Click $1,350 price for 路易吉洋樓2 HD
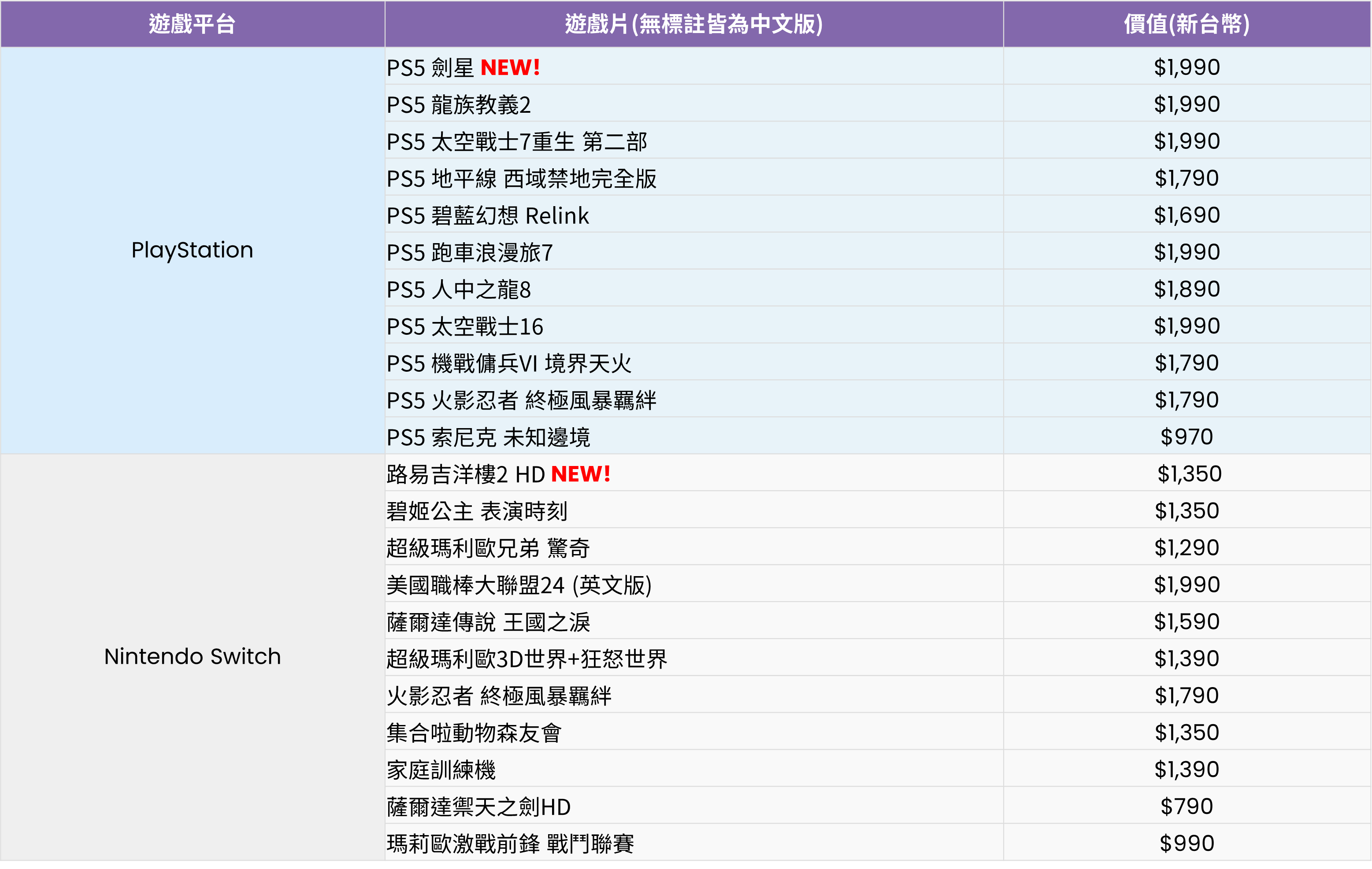The image size is (1372, 869). point(1189,474)
